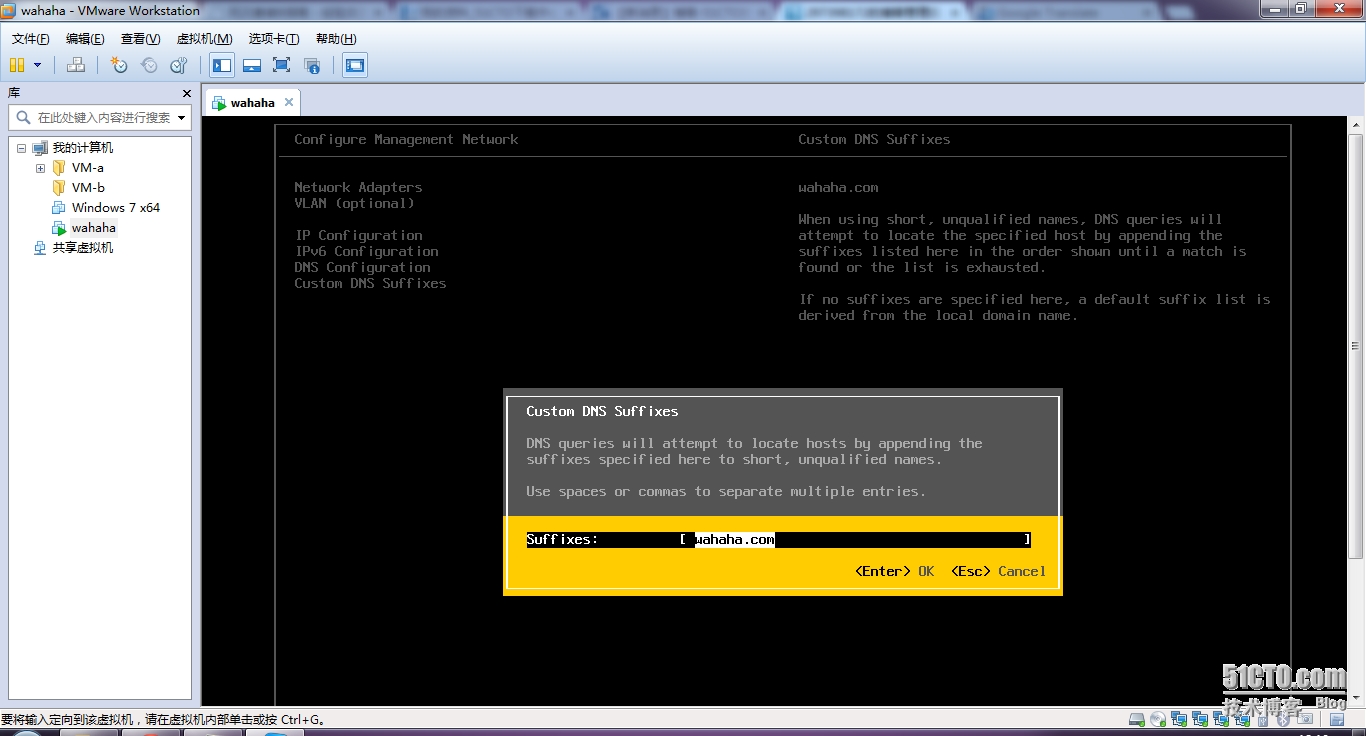Viewport: 1366px width, 736px height.
Task: Toggle the library sidebar view icon
Action: [222, 66]
